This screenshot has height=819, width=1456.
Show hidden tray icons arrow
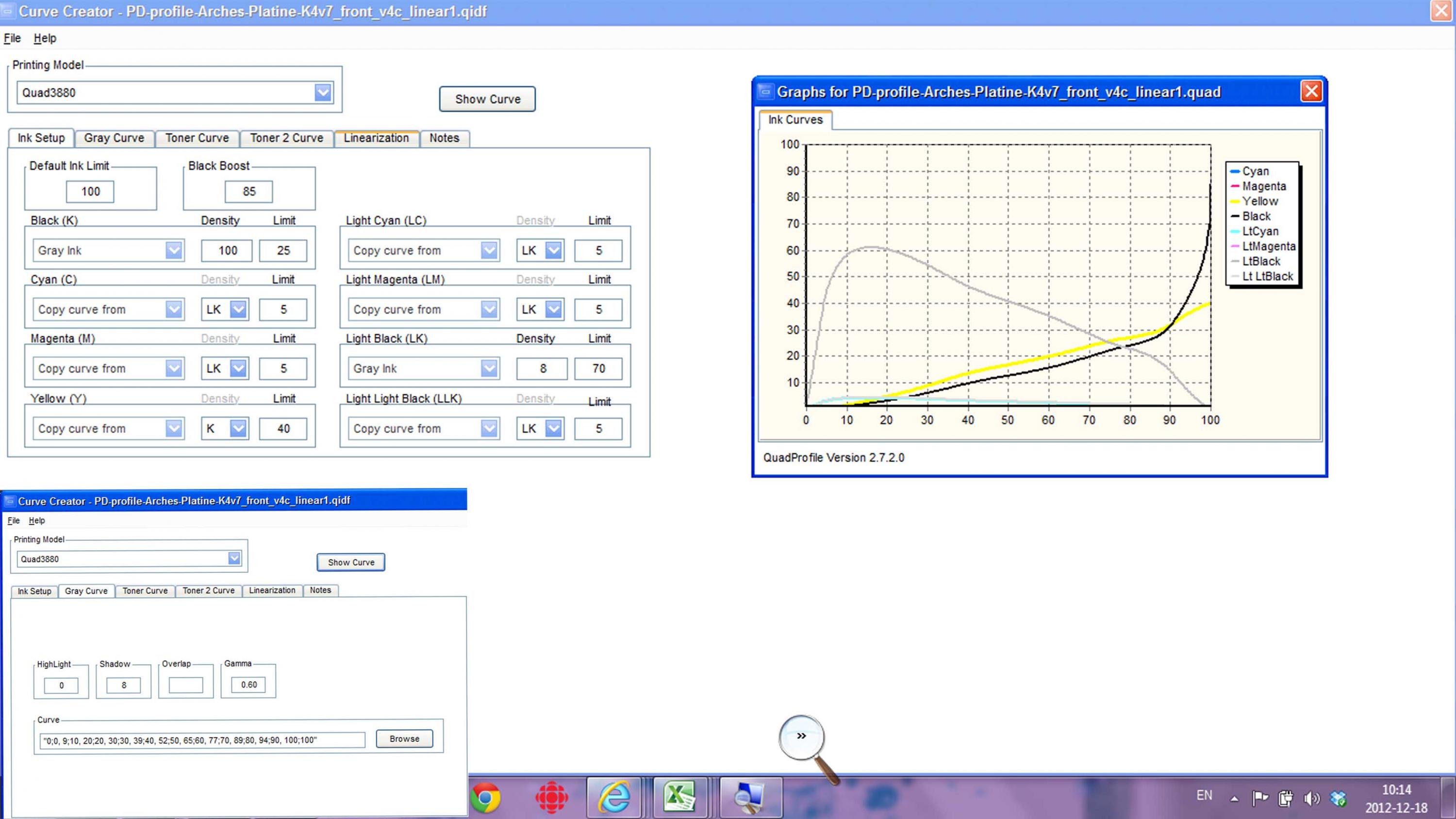coord(1234,799)
